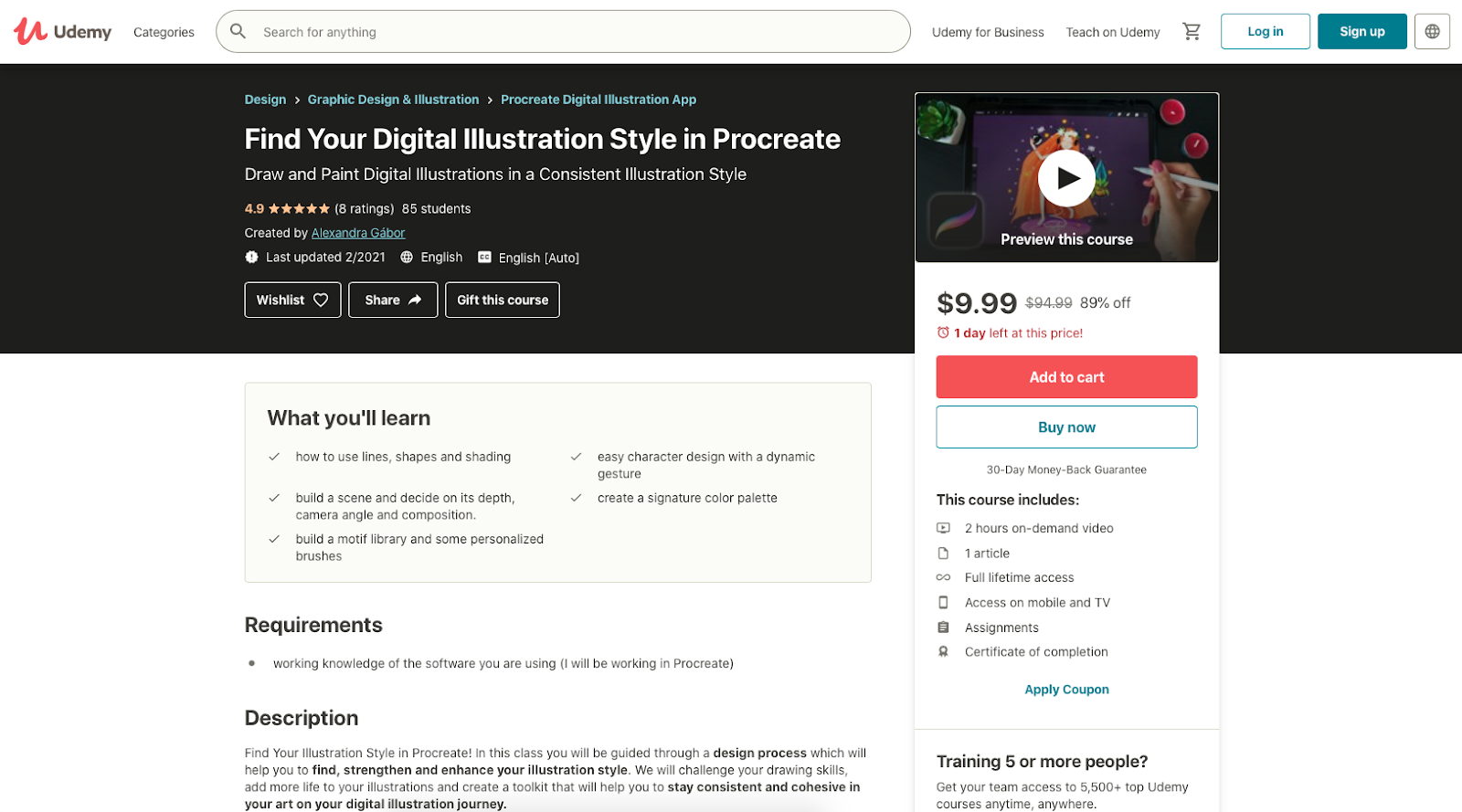Click the (8 ratings) text
1462x812 pixels.
[x=365, y=209]
